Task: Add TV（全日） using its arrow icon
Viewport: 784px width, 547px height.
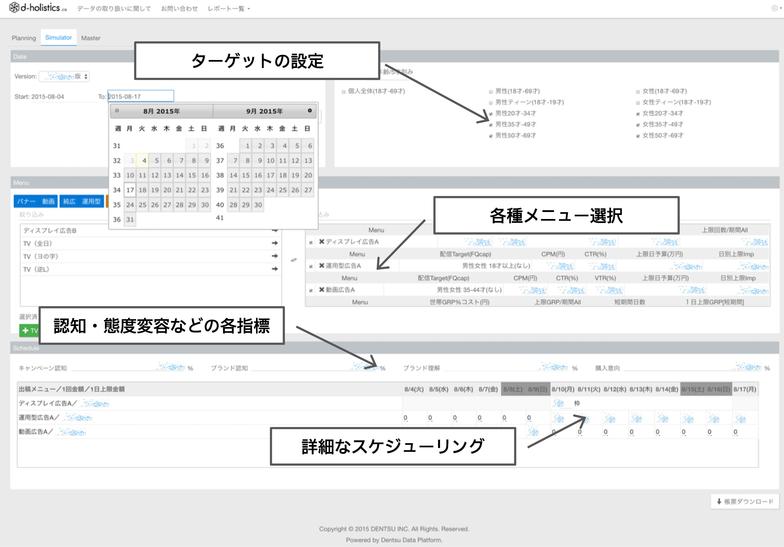Action: [x=274, y=243]
